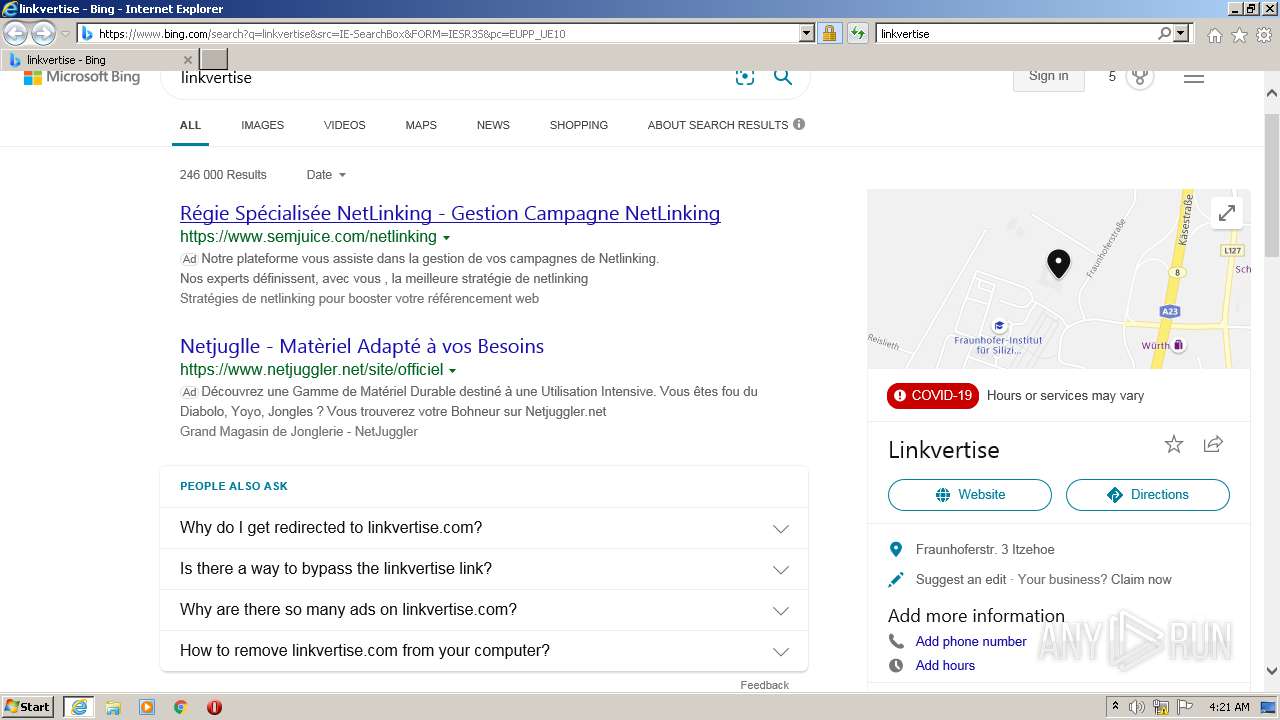Image resolution: width=1280 pixels, height=720 pixels.
Task: Click the info icon beside About Search Results
Action: pos(799,124)
